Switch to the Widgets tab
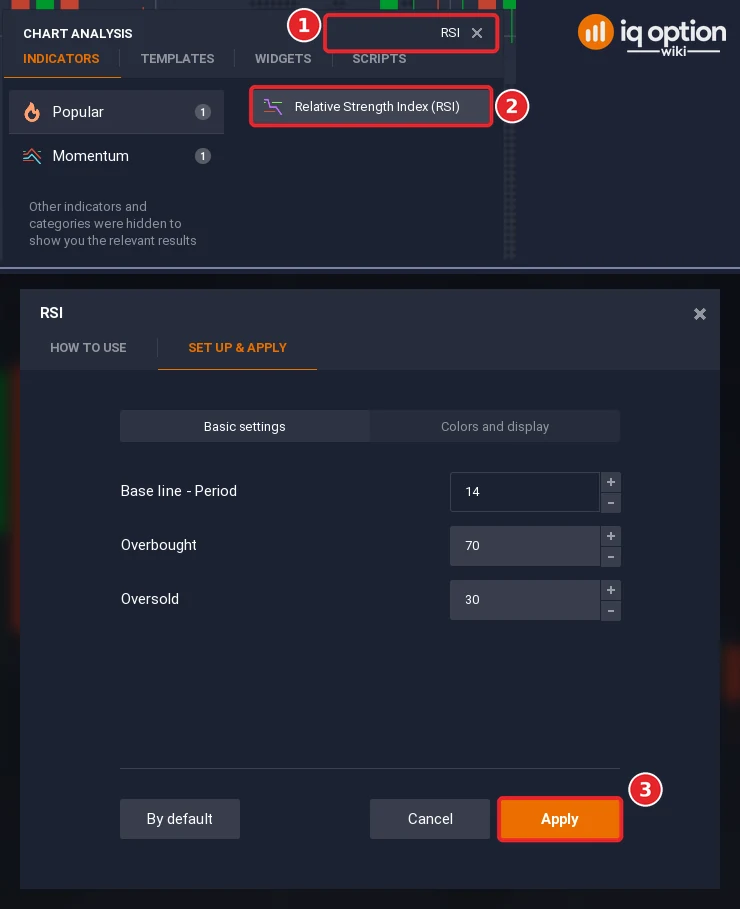 (x=283, y=59)
